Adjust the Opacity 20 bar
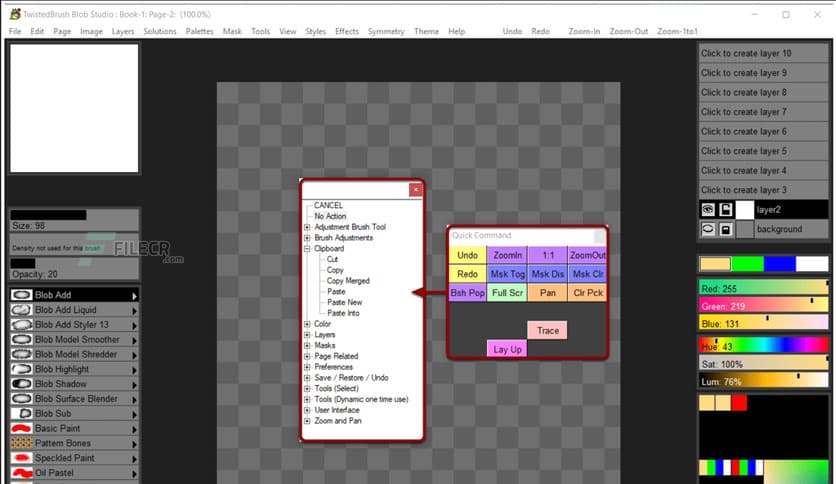 coord(74,269)
